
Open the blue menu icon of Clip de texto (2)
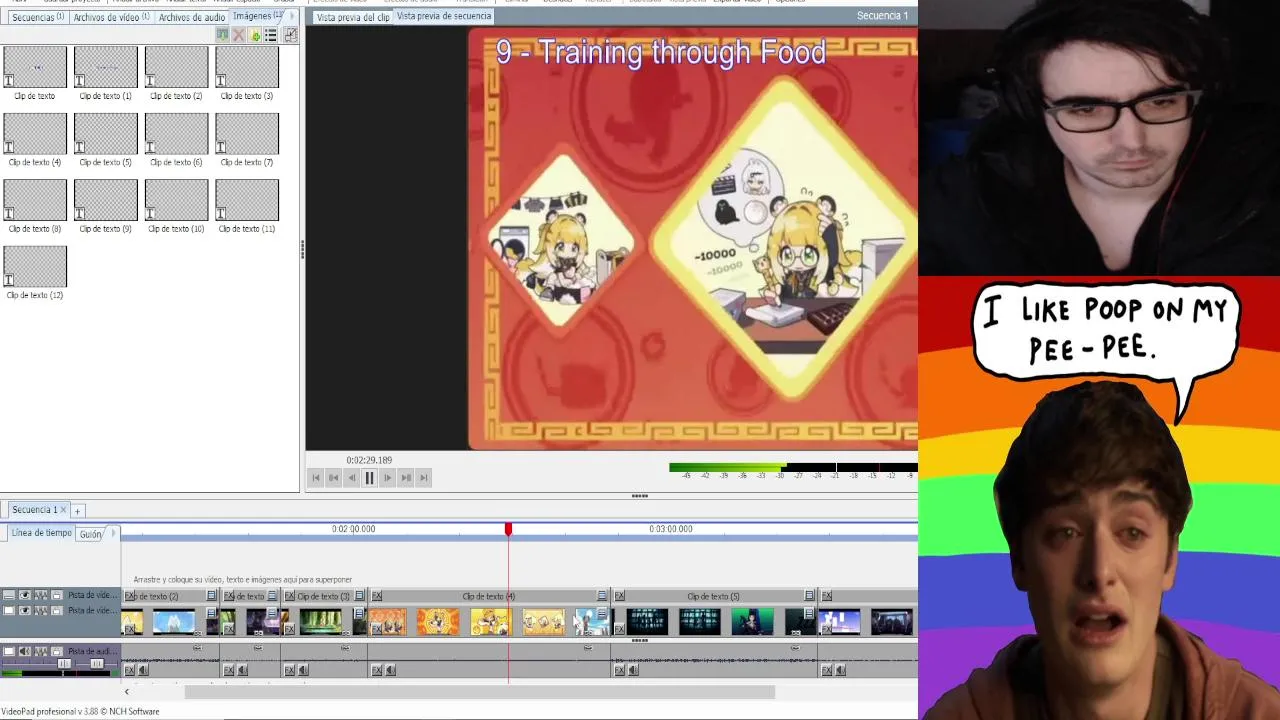(211, 596)
